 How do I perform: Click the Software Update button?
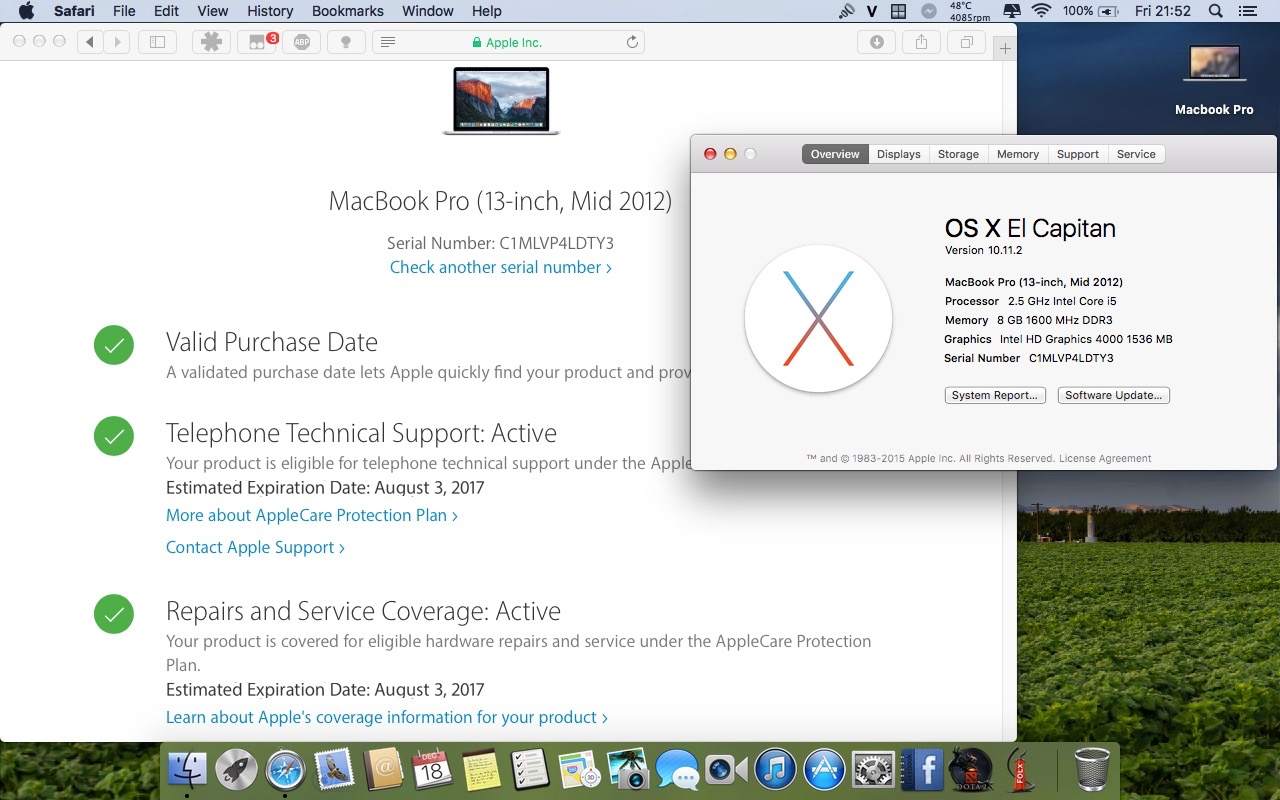click(x=1113, y=395)
